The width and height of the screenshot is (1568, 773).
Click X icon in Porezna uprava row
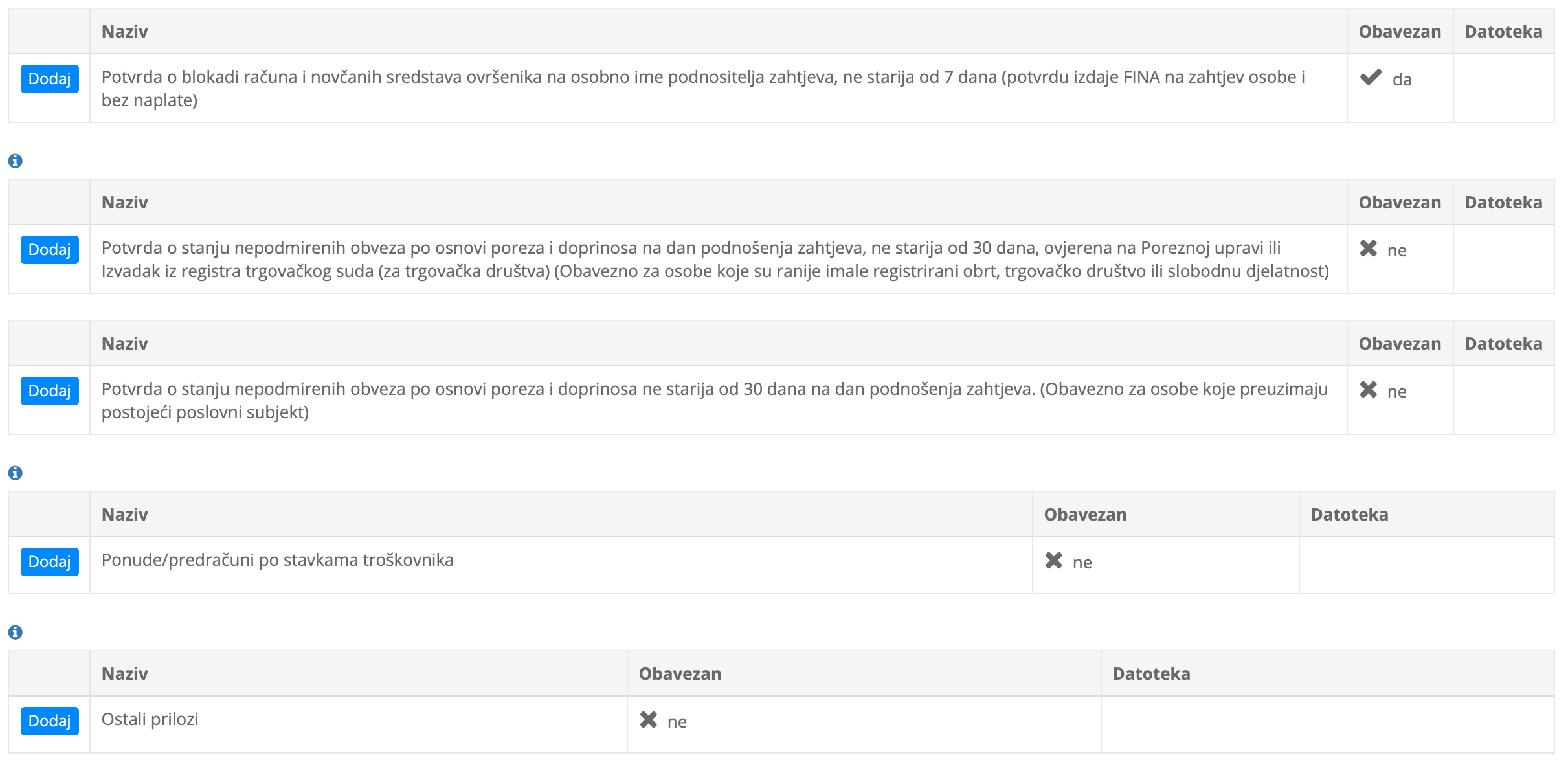click(1369, 249)
